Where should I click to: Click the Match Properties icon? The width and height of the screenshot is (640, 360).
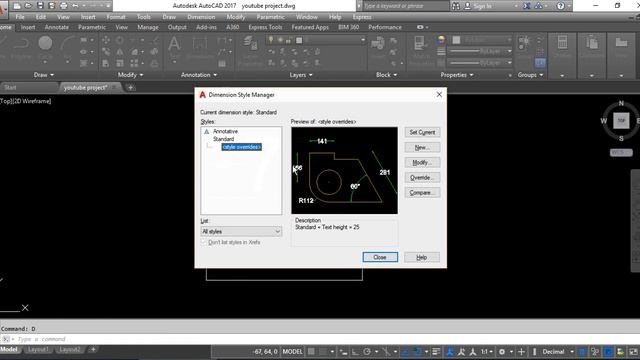tap(420, 43)
